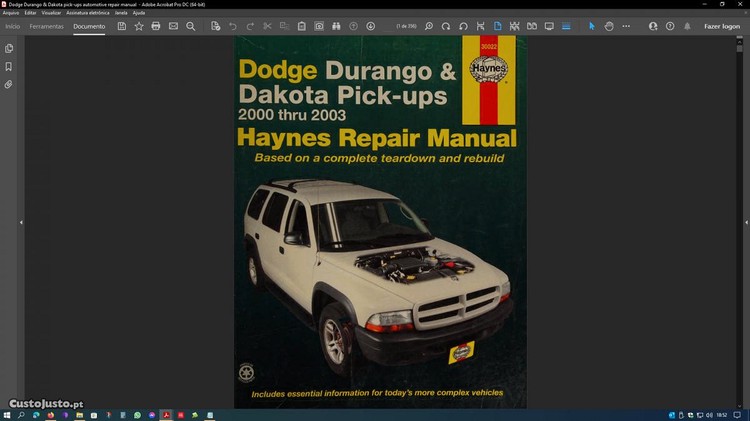Open the bookmarks side panel
The height and width of the screenshot is (421, 750).
(x=9, y=66)
